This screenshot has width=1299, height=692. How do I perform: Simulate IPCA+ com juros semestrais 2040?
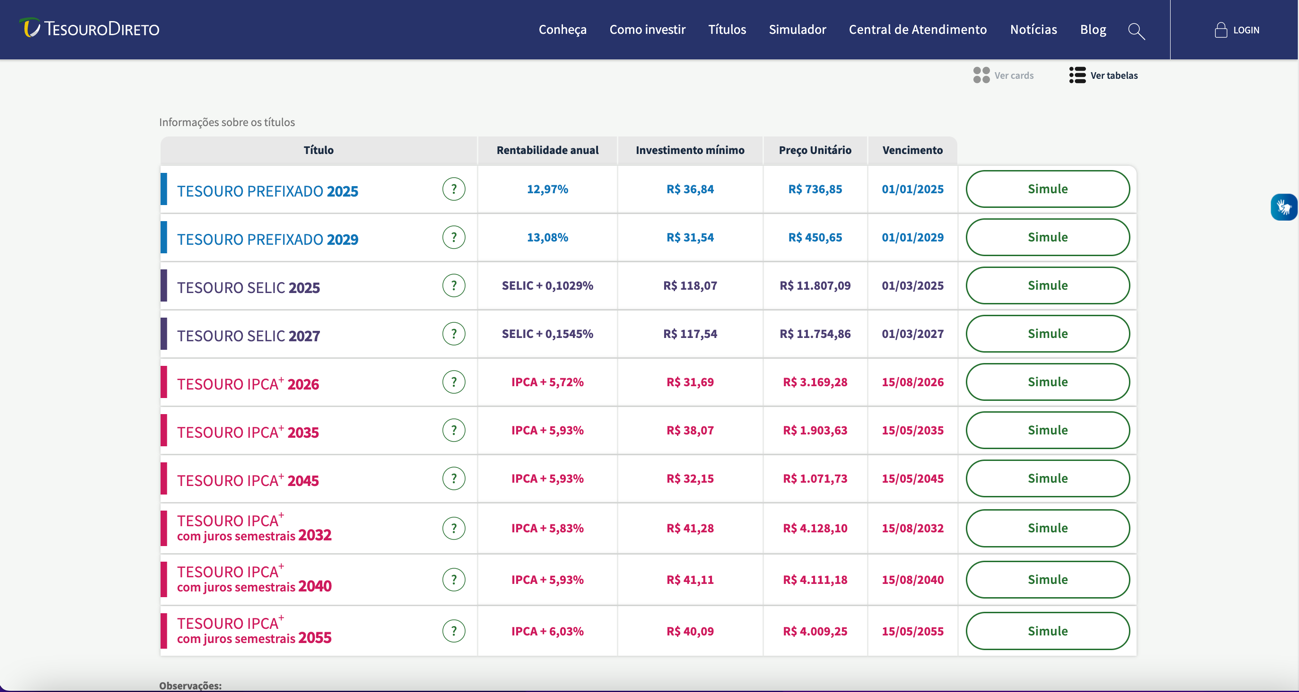click(1048, 580)
